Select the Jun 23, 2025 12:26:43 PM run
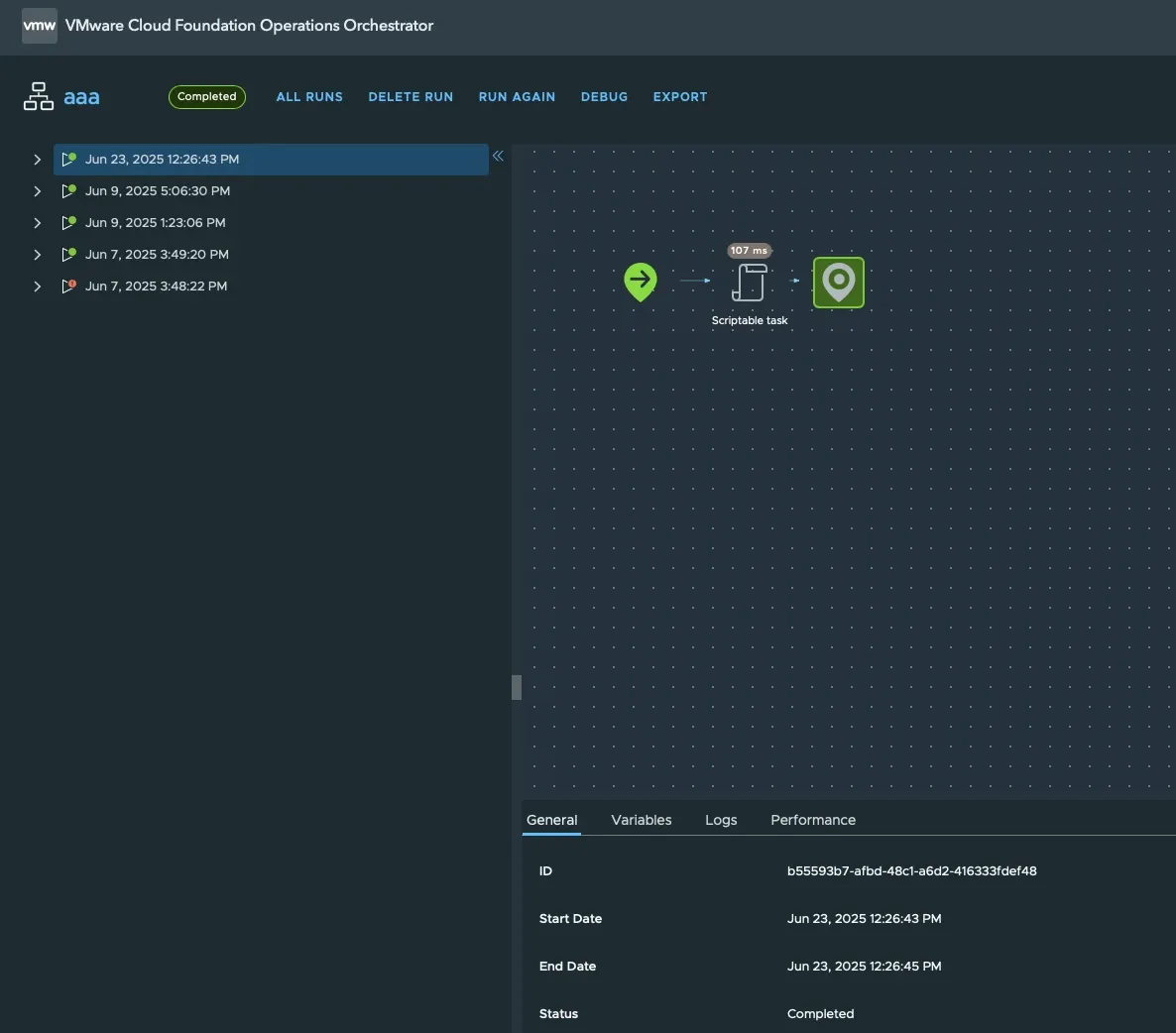 271,159
